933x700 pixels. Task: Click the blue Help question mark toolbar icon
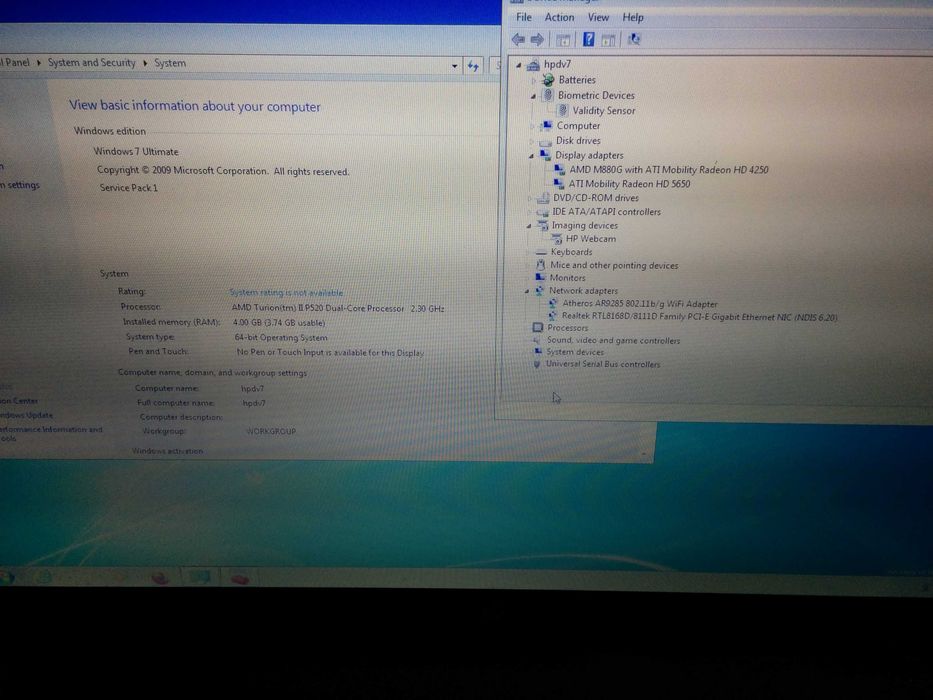point(588,39)
